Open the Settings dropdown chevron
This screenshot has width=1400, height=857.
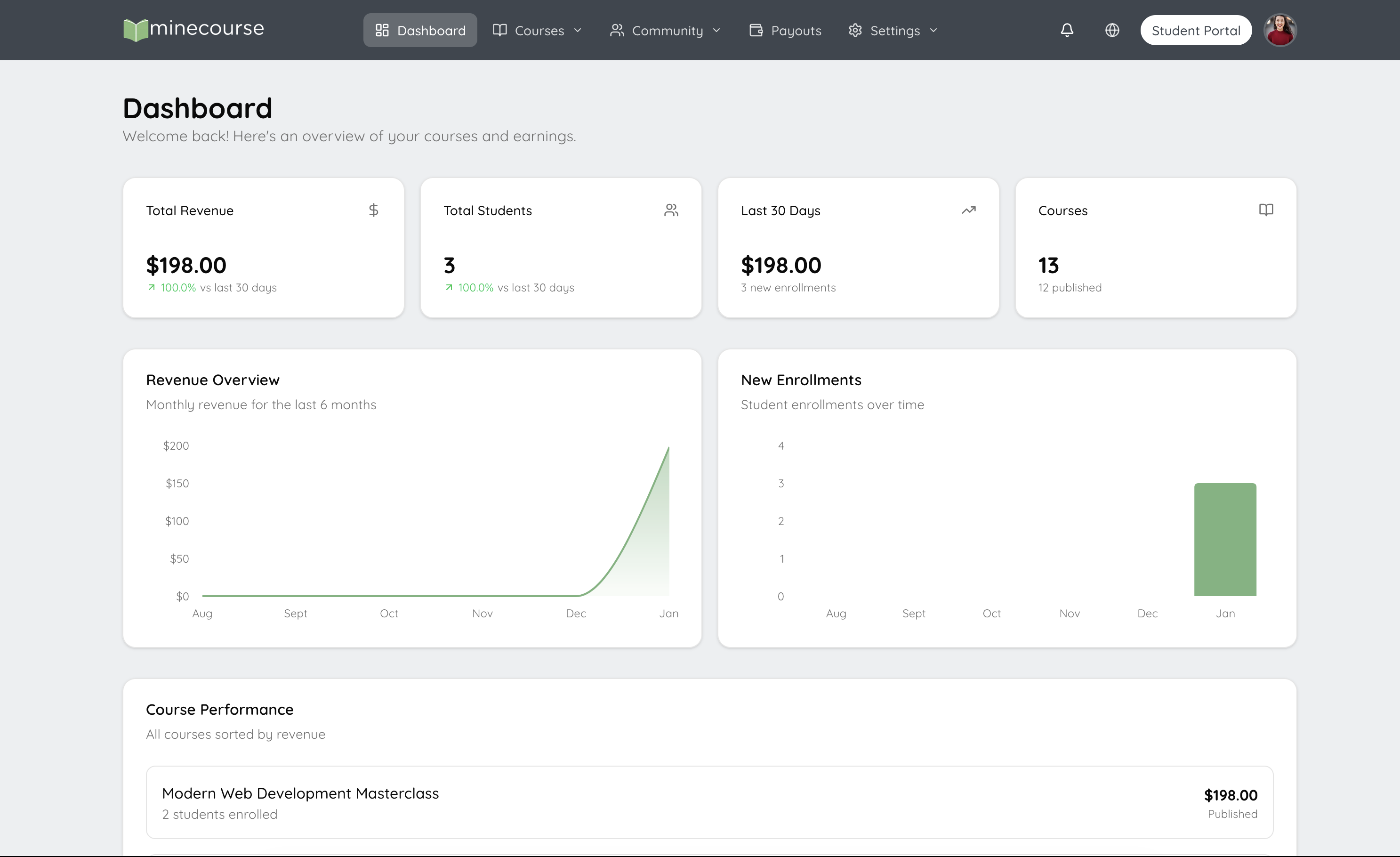933,30
